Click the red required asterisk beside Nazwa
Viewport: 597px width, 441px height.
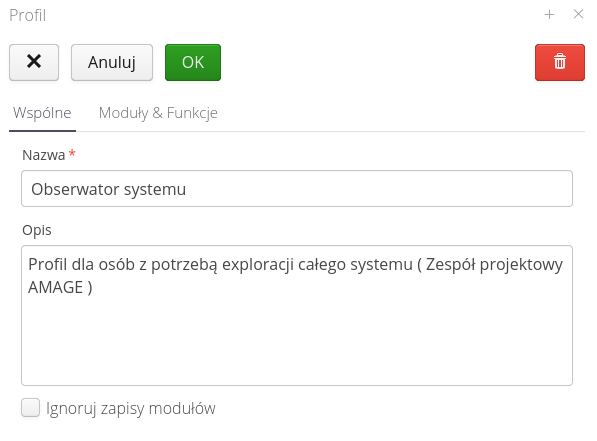[72, 153]
